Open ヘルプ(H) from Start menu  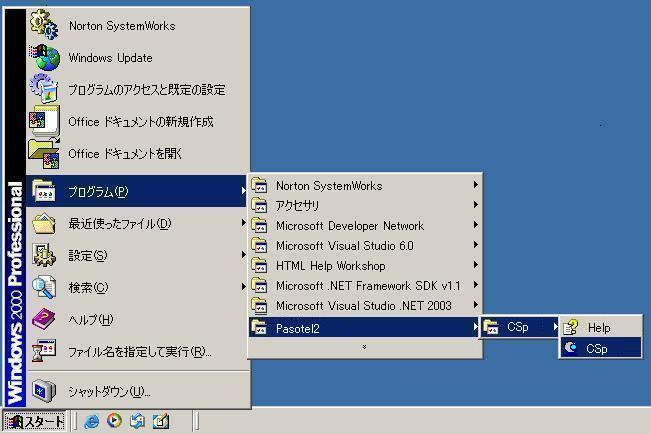tap(138, 319)
